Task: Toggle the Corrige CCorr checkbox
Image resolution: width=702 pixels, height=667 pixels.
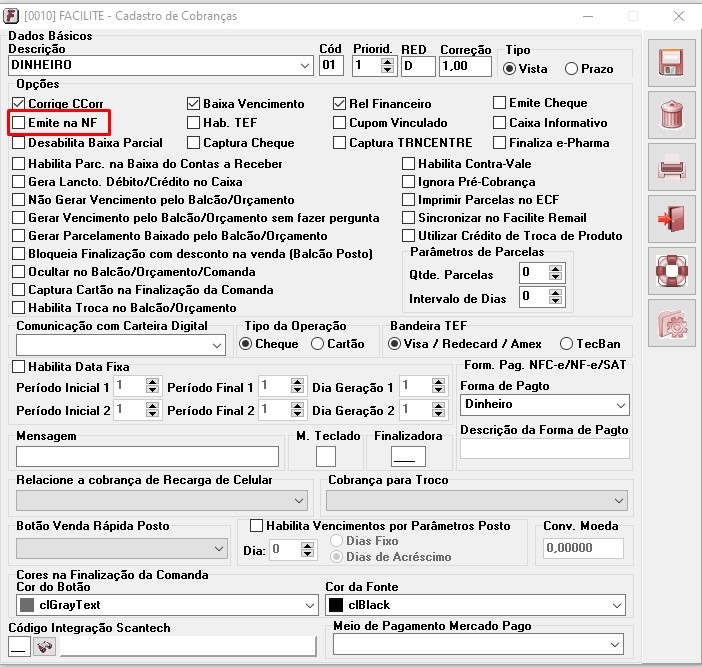Action: click(x=18, y=103)
